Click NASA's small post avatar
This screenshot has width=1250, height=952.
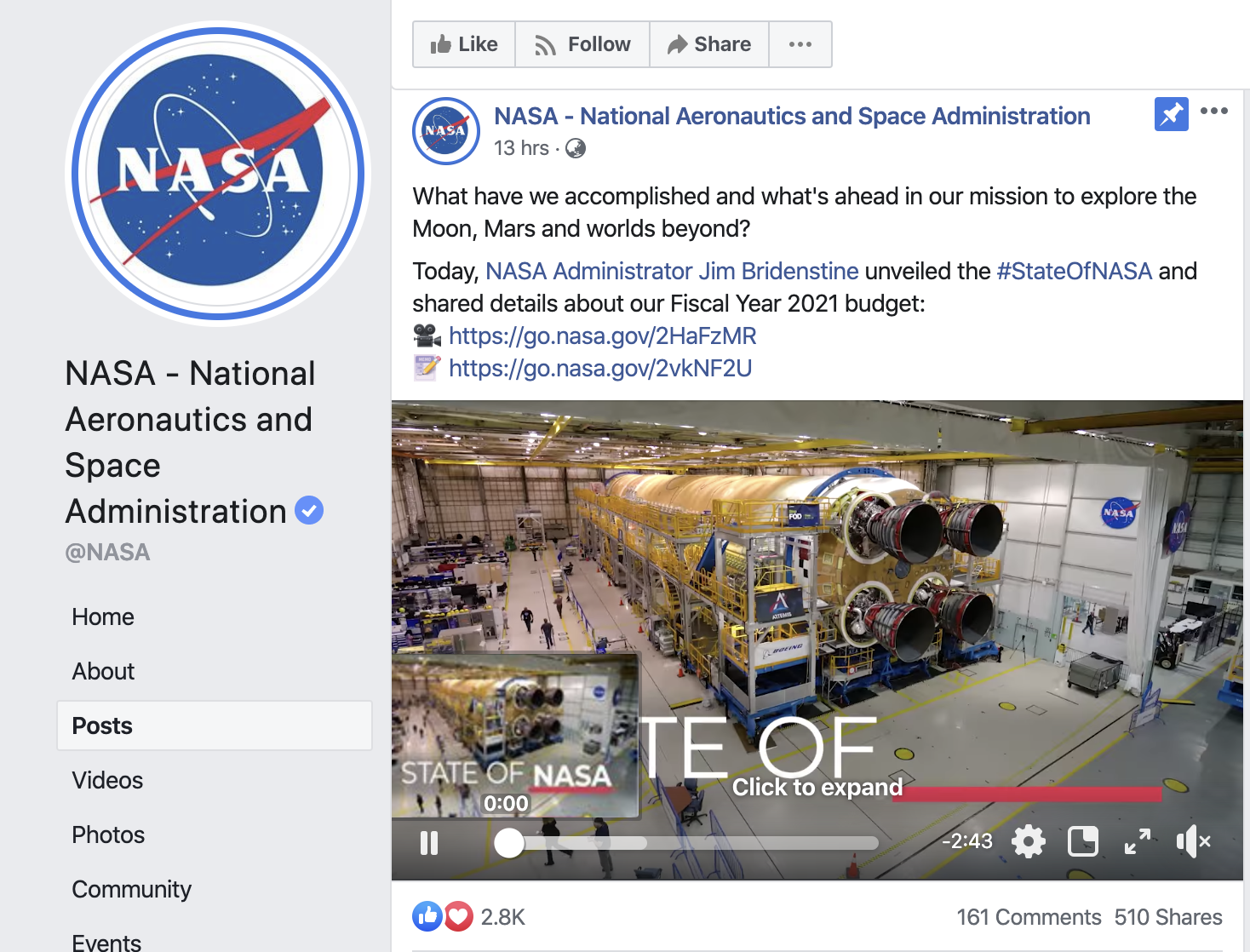point(446,131)
